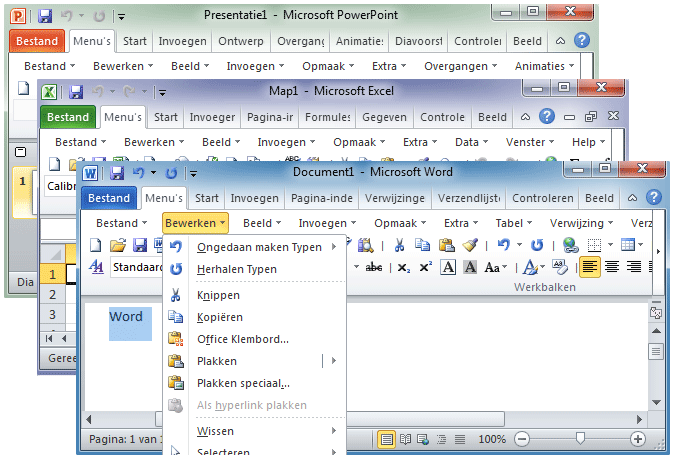Viewport: 680px width, 460px height.
Task: Toggle align right in Word toolbar
Action: click(x=634, y=267)
